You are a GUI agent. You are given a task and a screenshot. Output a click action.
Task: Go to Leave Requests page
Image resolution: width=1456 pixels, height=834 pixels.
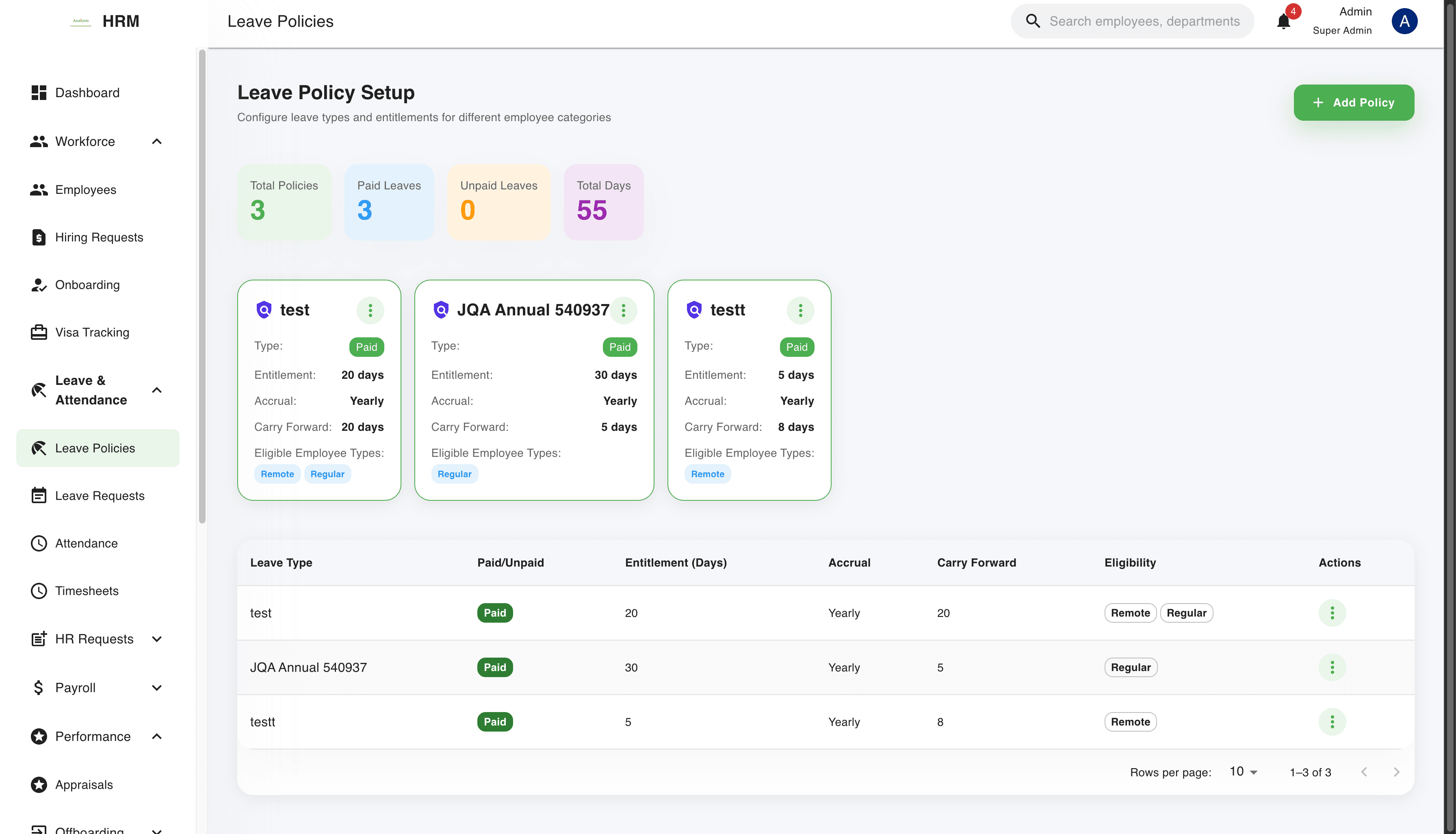click(98, 495)
